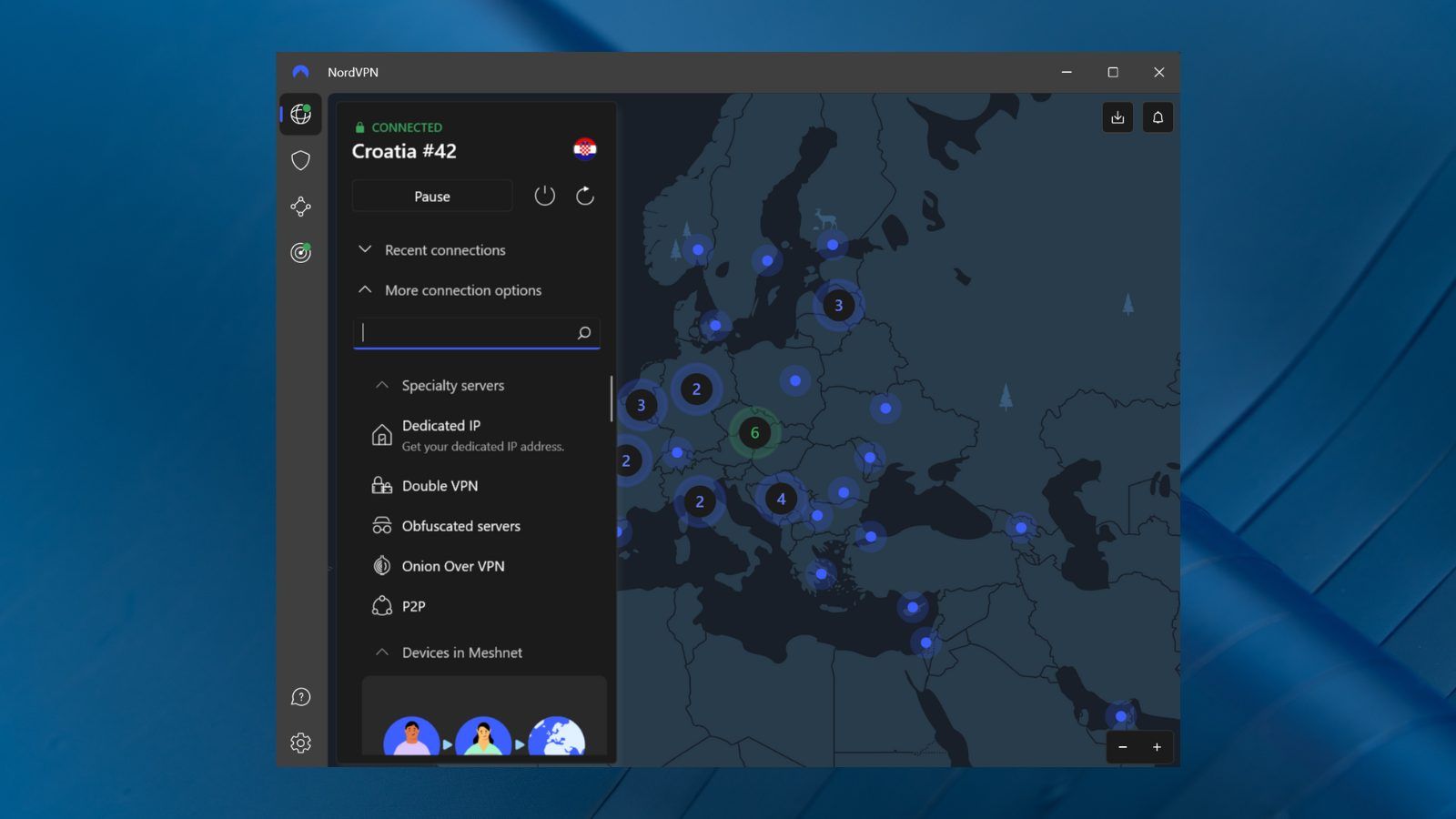Click the Pause button
This screenshot has height=819, width=1456.
click(432, 197)
